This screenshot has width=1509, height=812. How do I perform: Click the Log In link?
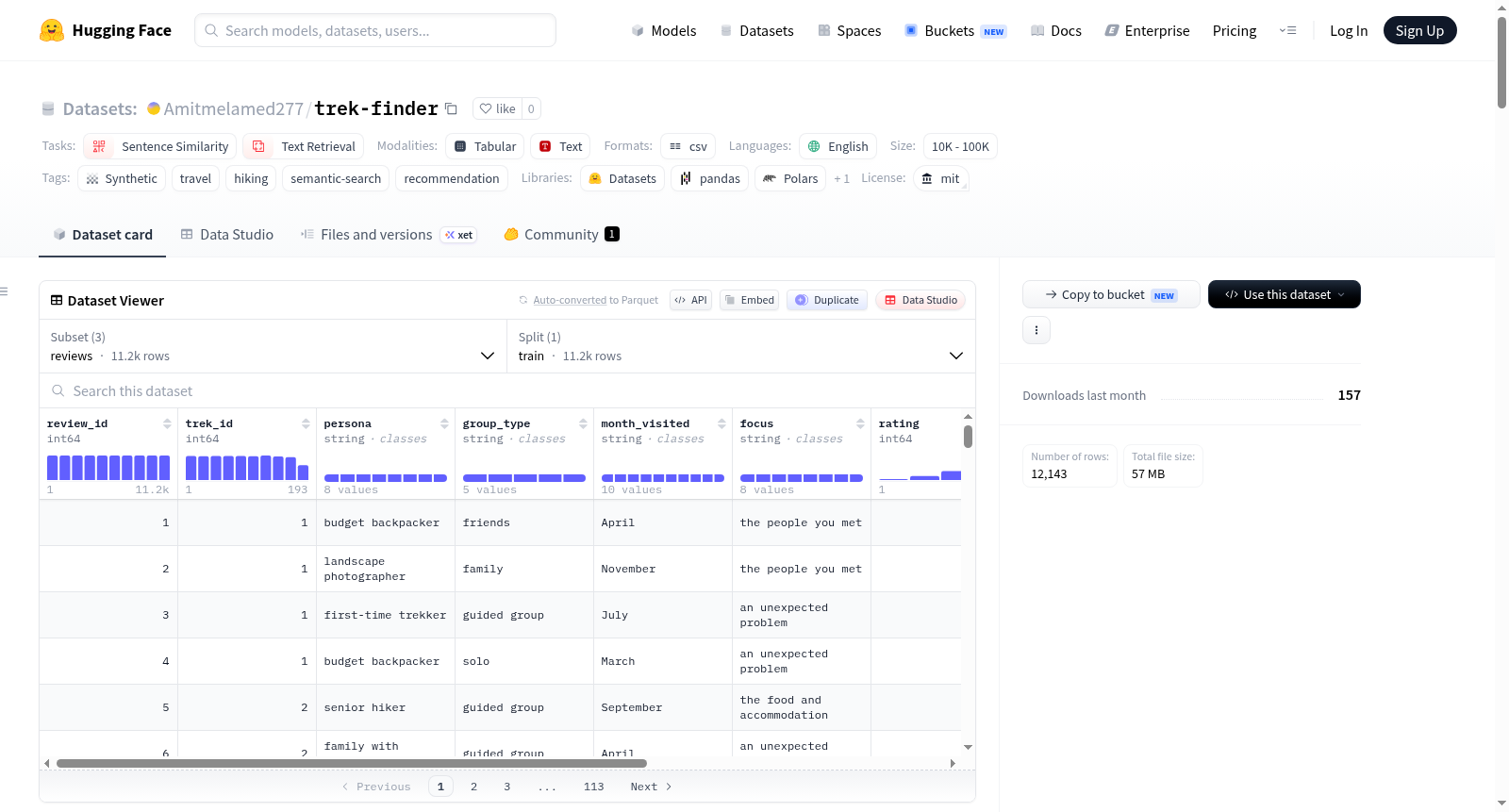pos(1349,31)
